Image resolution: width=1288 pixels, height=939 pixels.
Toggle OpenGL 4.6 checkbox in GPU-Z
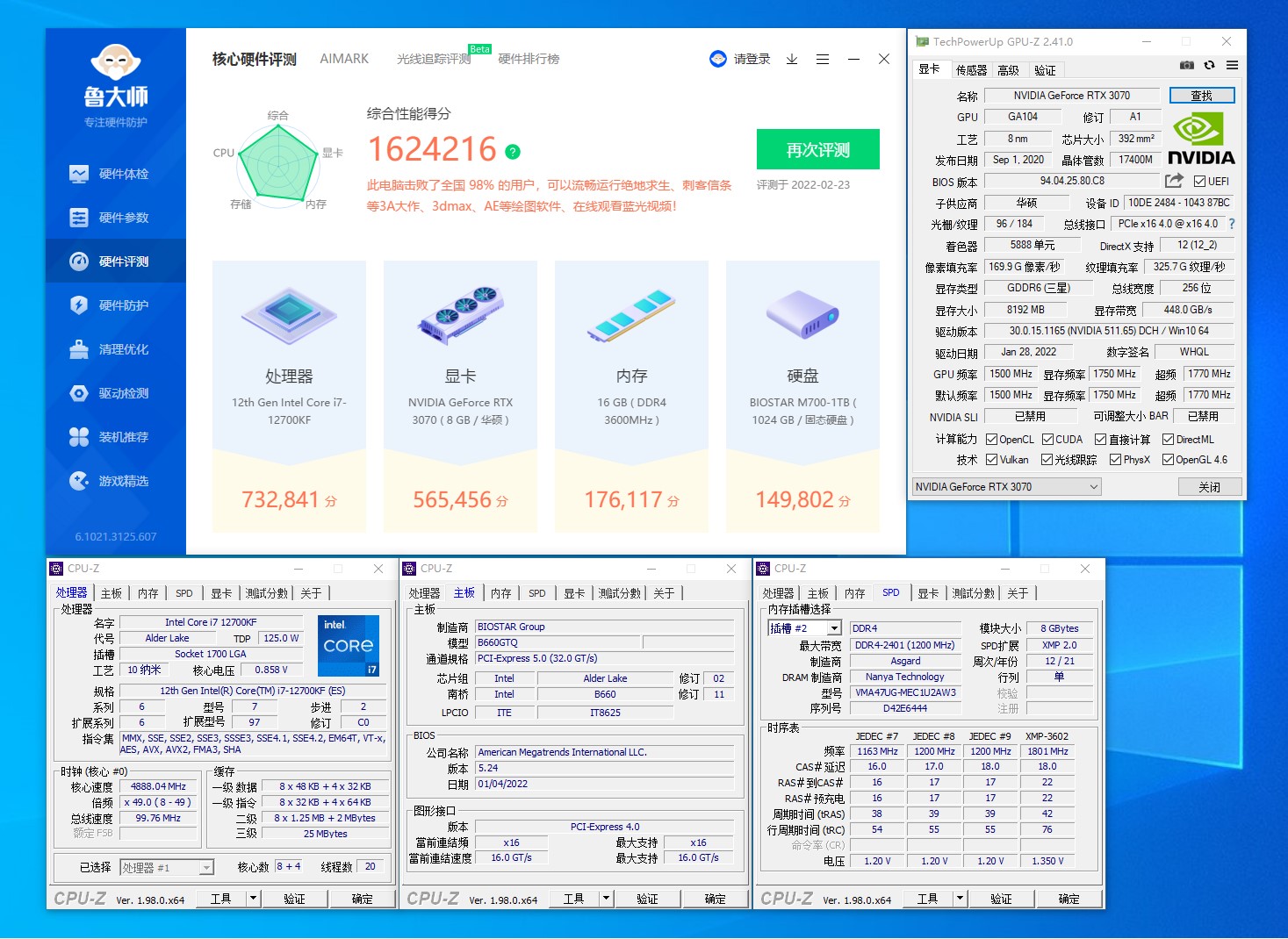tap(1168, 460)
